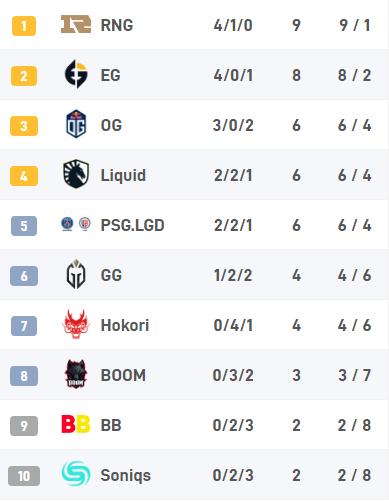This screenshot has height=501, width=389.
Task: Click the Evil Geniuses logo icon
Action: point(76,74)
